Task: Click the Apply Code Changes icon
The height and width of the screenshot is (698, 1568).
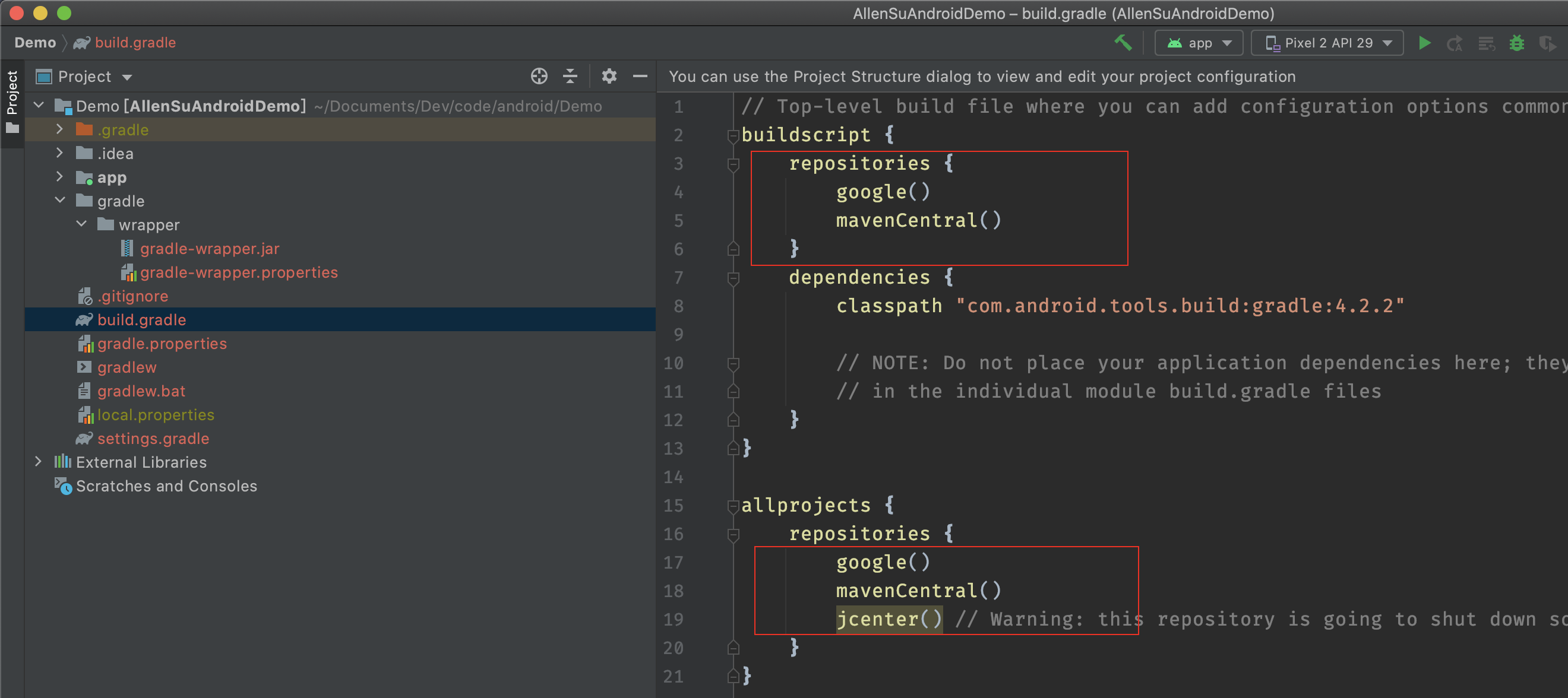Action: point(1487,43)
